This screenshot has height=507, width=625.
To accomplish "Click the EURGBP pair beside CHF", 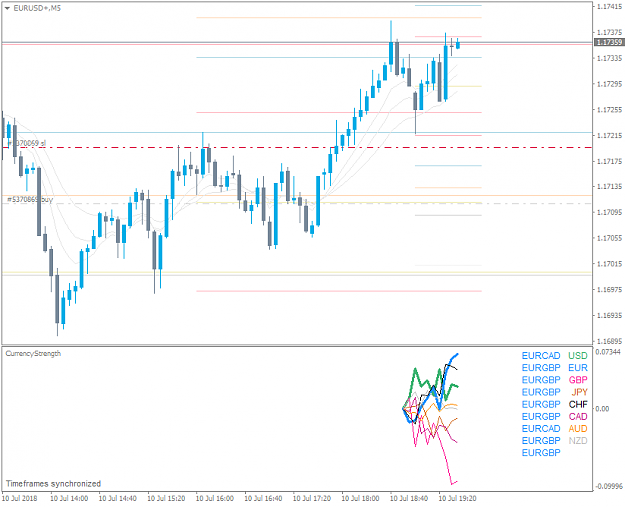I will [541, 404].
